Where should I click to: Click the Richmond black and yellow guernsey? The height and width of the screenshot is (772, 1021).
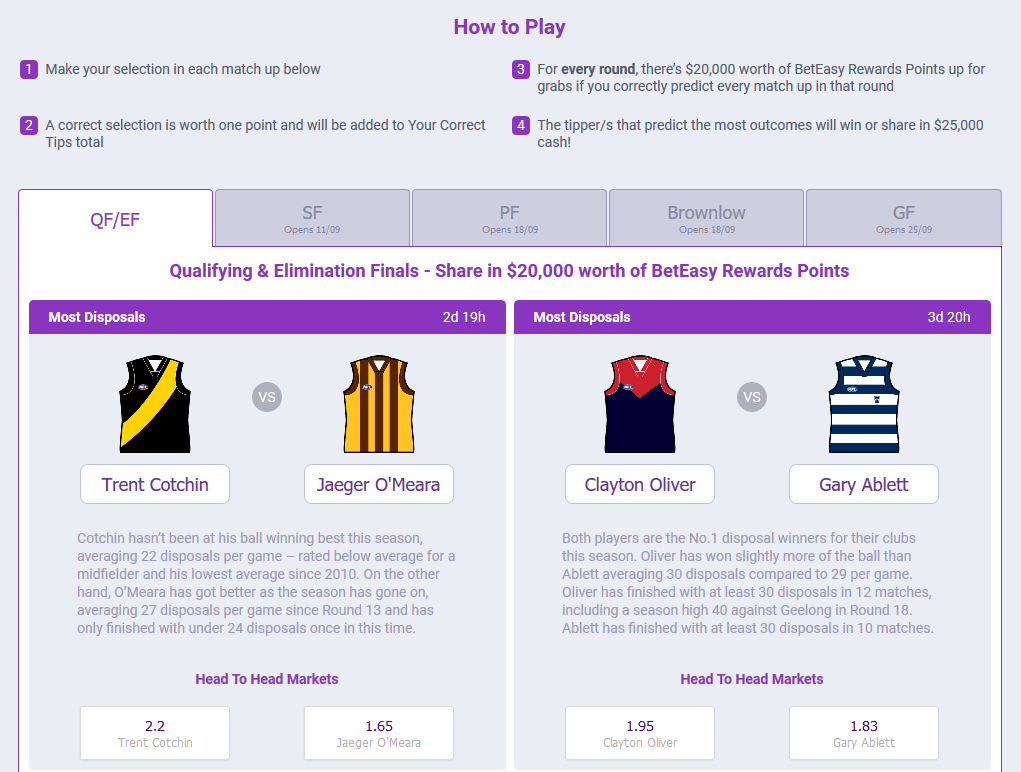pyautogui.click(x=155, y=404)
